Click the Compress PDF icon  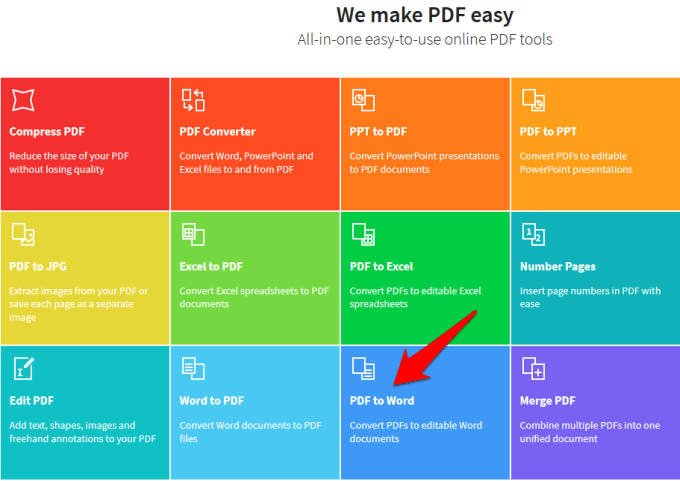tap(23, 100)
